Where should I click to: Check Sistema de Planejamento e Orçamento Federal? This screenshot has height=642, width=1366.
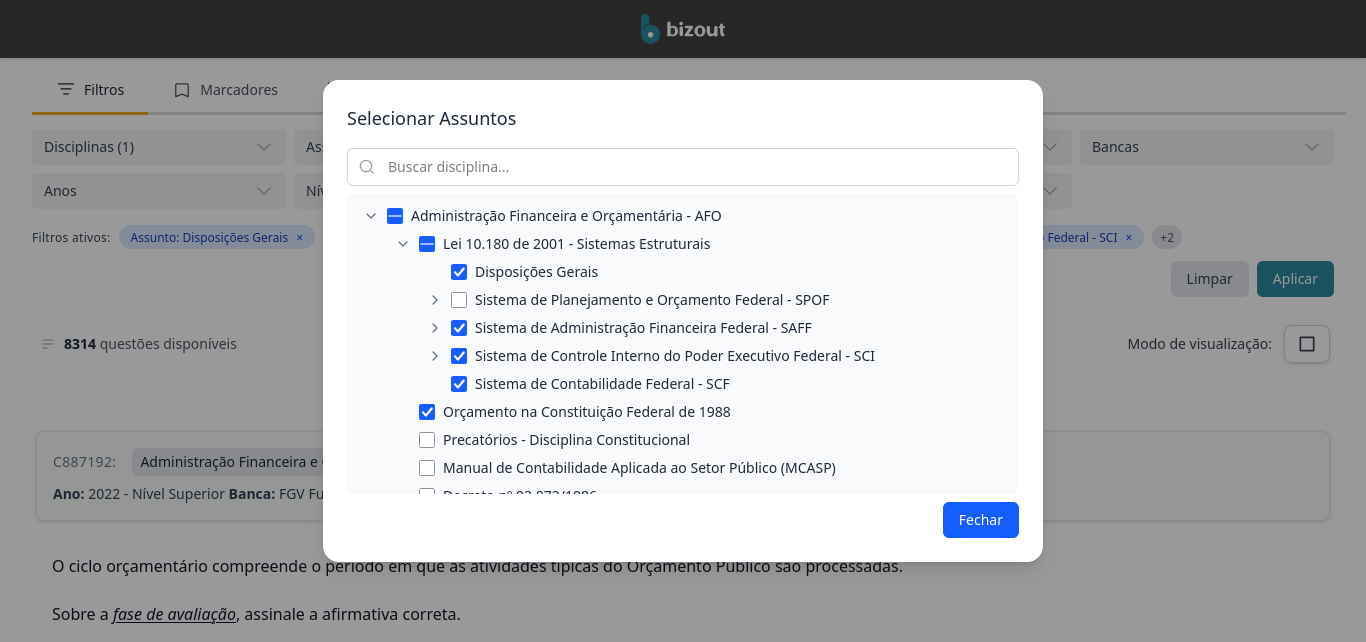coord(459,300)
